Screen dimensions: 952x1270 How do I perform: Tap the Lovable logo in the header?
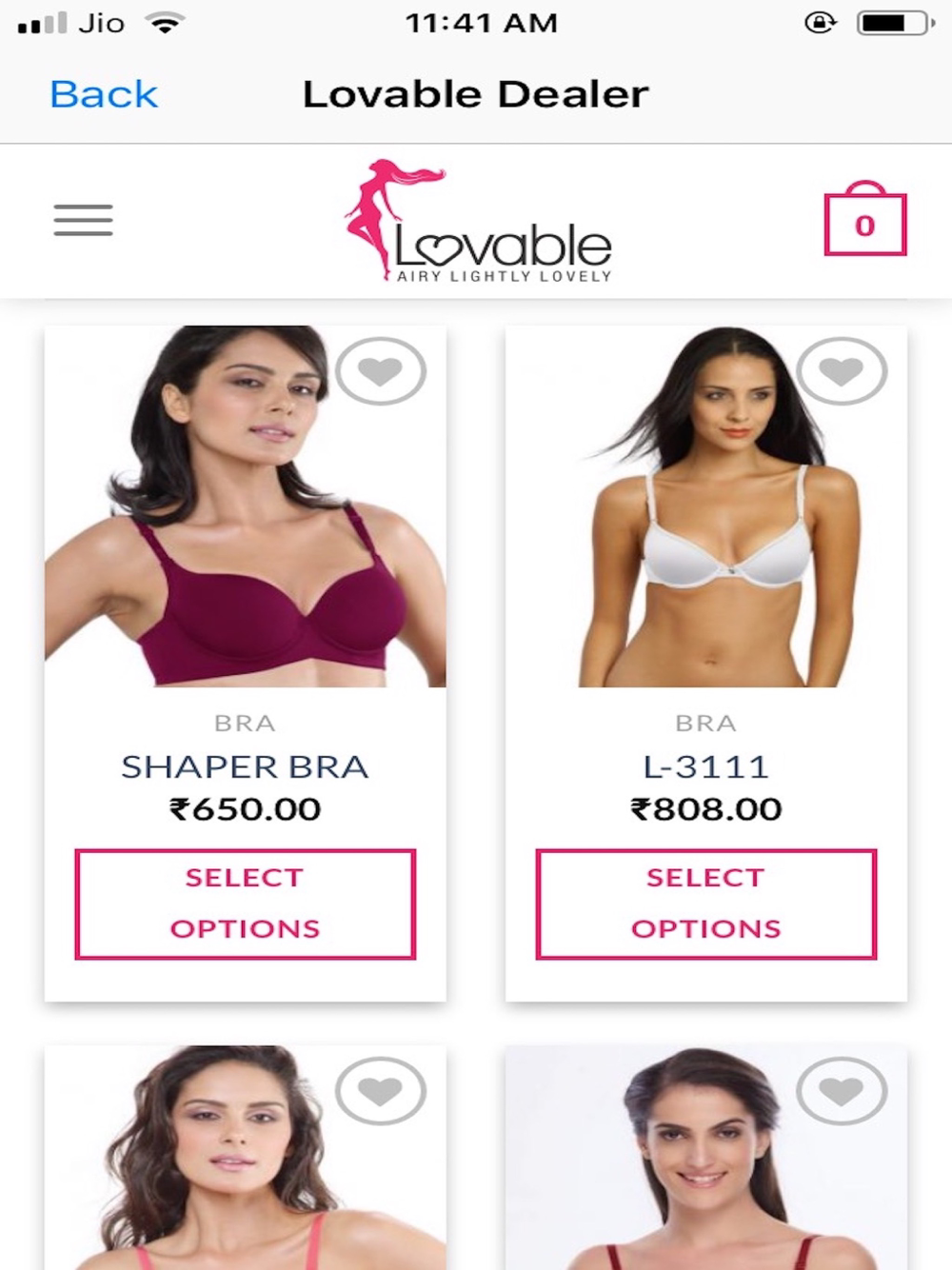(478, 221)
